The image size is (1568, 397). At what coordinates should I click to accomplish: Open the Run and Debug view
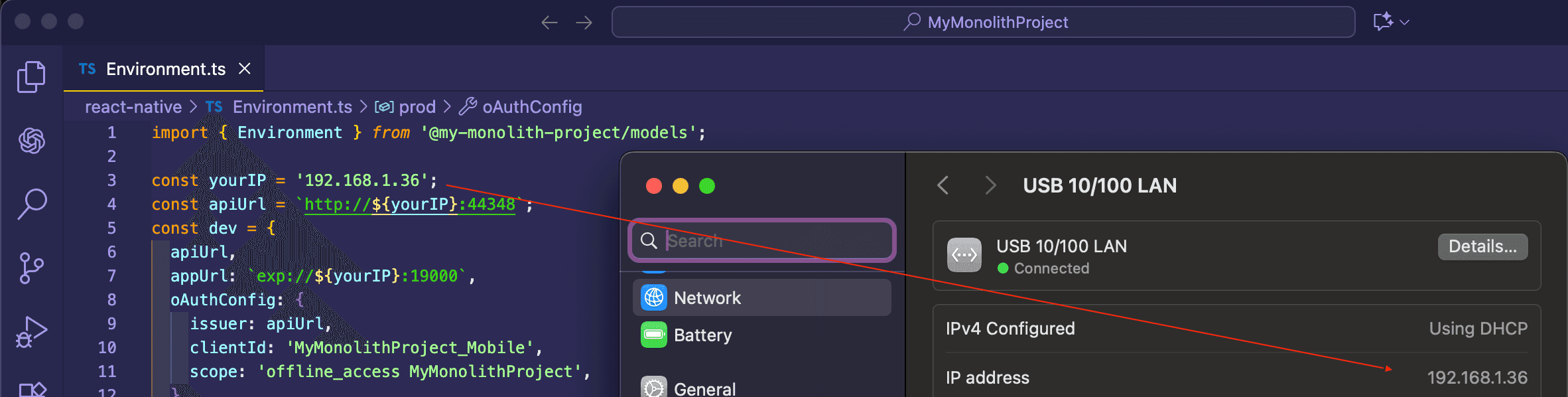(x=31, y=329)
